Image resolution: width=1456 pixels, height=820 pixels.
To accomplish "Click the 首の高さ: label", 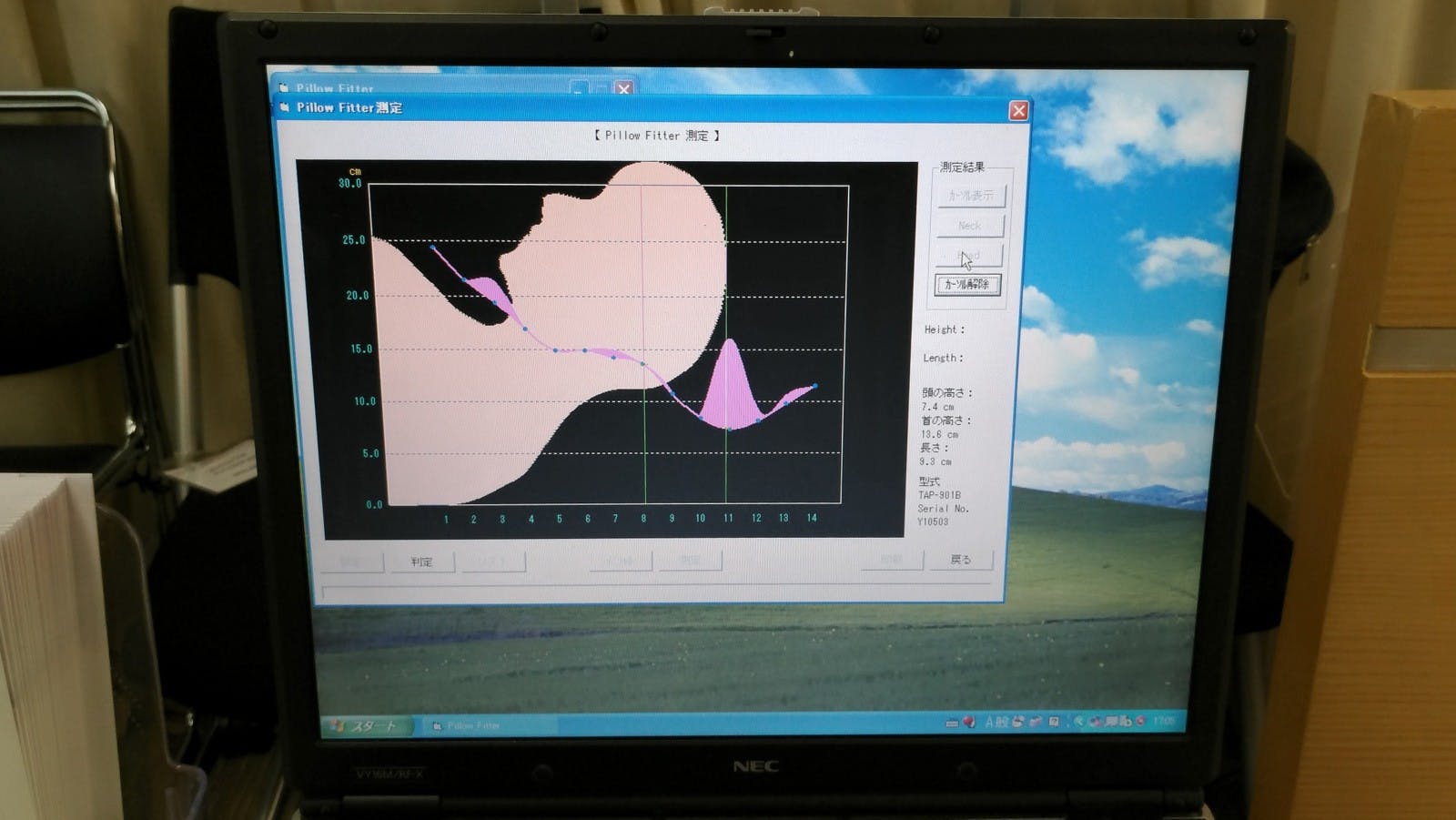I will (x=945, y=420).
